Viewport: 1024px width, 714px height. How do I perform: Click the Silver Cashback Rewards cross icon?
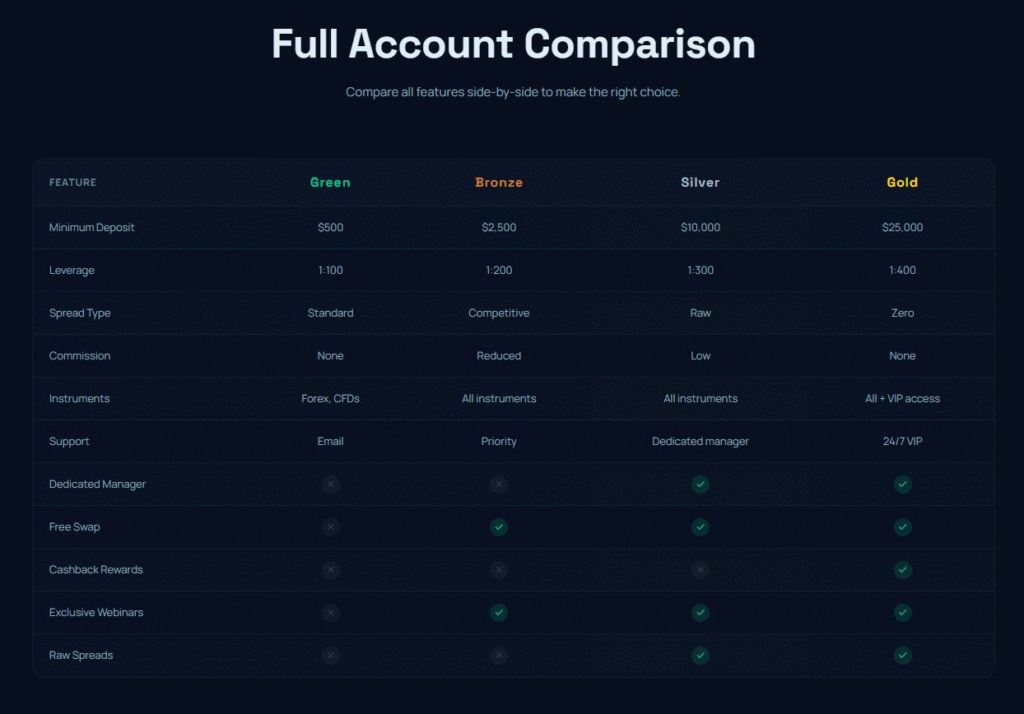tap(700, 570)
